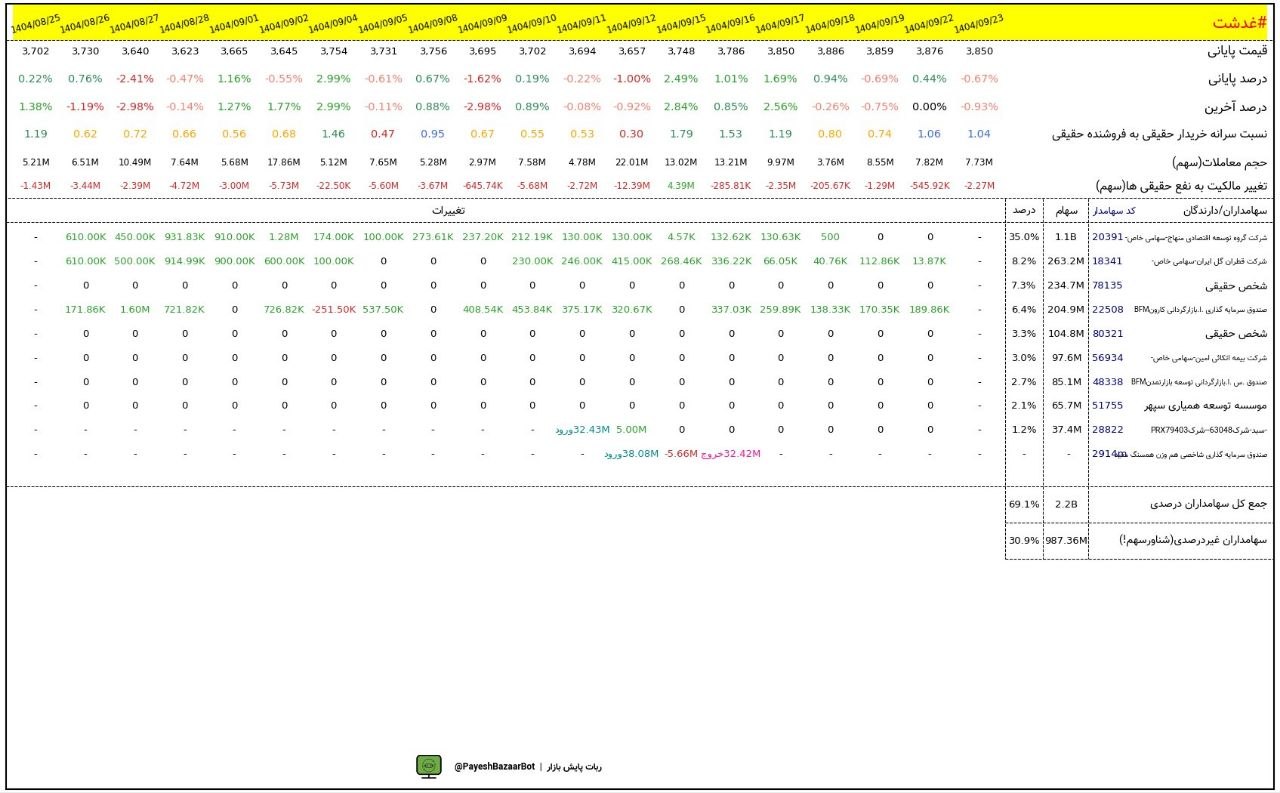1280x793 pixels.
Task: Select the 1404/09/23 date column header
Action: coord(978,23)
